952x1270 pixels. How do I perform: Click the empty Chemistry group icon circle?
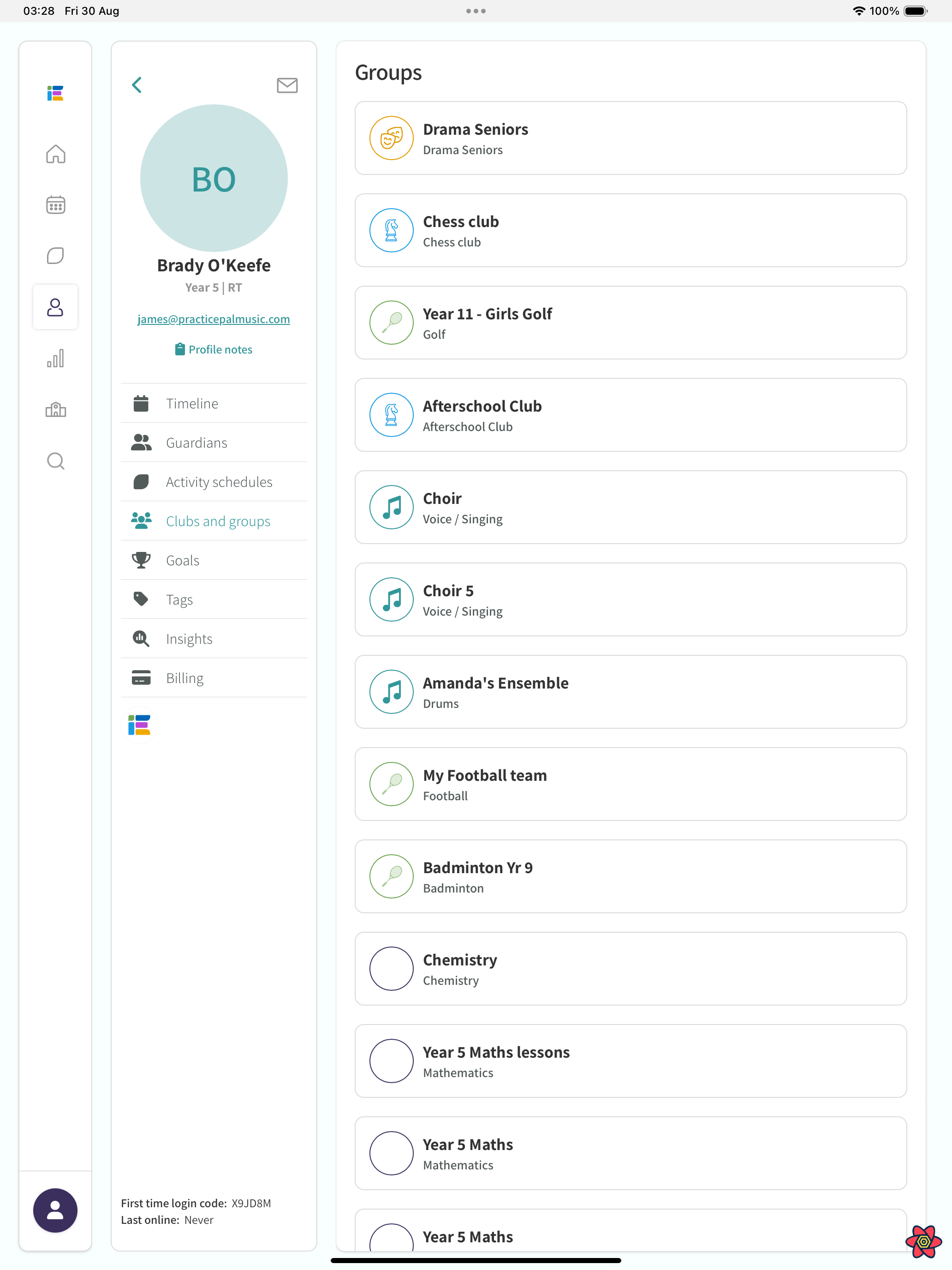click(x=391, y=969)
